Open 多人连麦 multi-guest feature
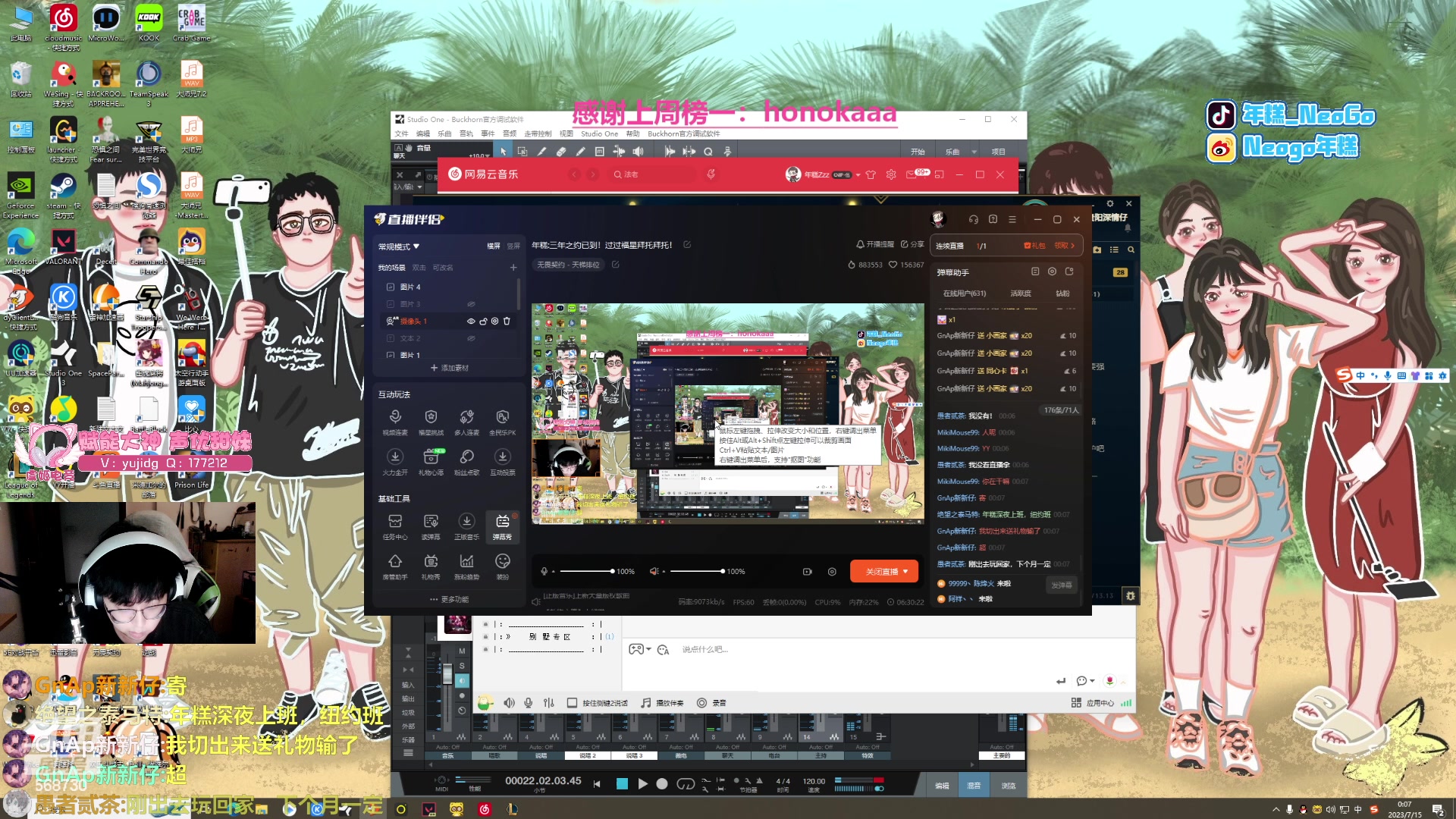 (466, 422)
